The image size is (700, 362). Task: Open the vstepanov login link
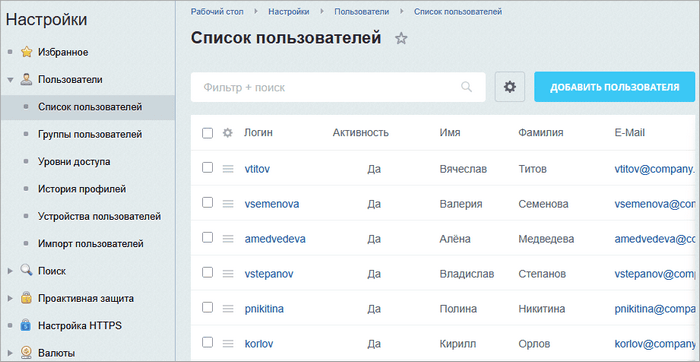pos(269,274)
